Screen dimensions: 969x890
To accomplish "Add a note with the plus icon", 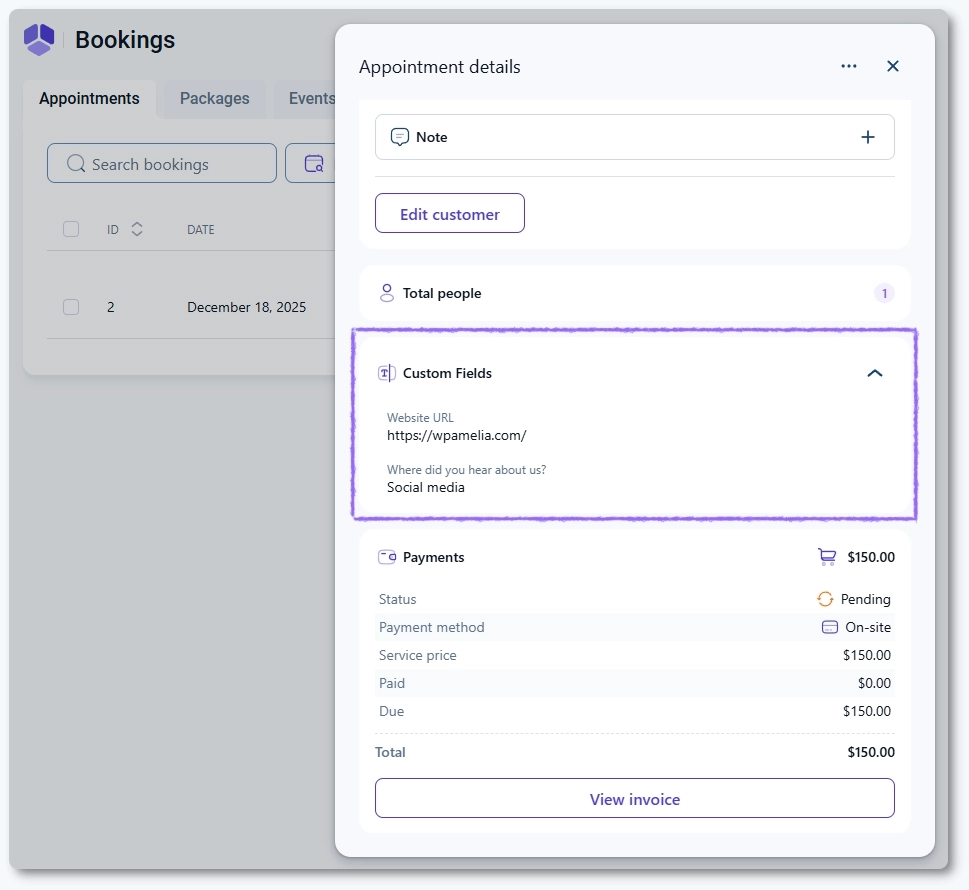I will click(x=868, y=137).
